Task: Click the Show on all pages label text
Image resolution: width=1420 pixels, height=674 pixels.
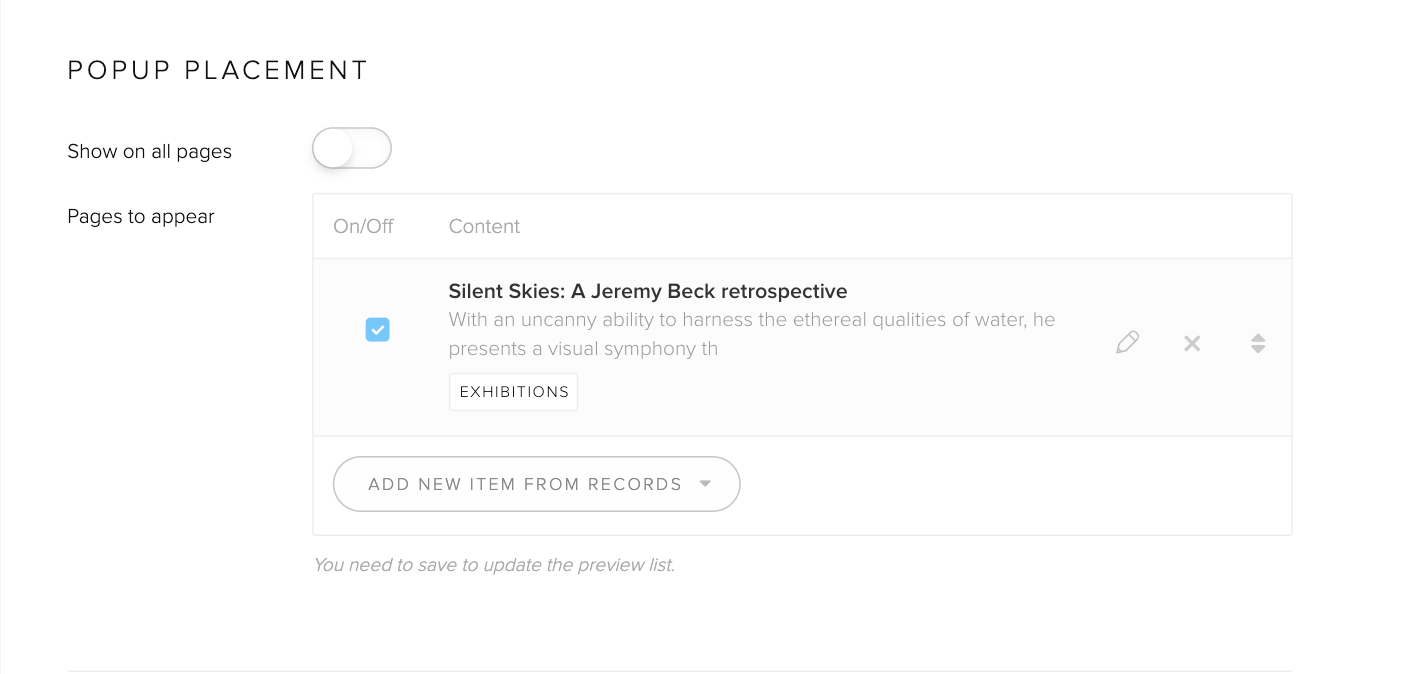Action: 149,151
